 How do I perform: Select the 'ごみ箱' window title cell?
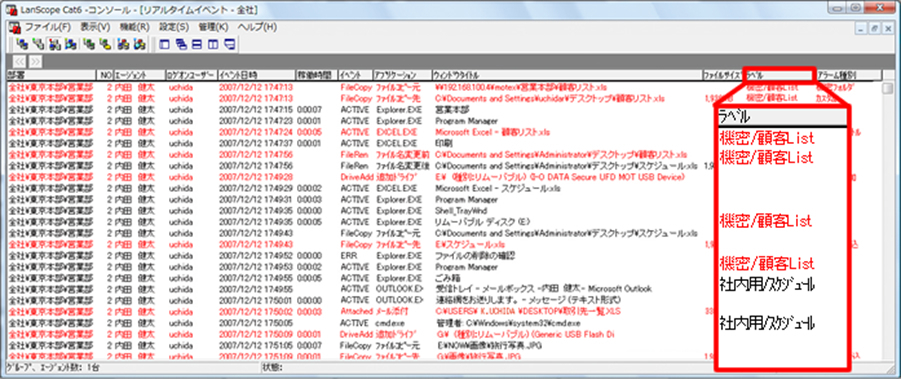[448, 278]
